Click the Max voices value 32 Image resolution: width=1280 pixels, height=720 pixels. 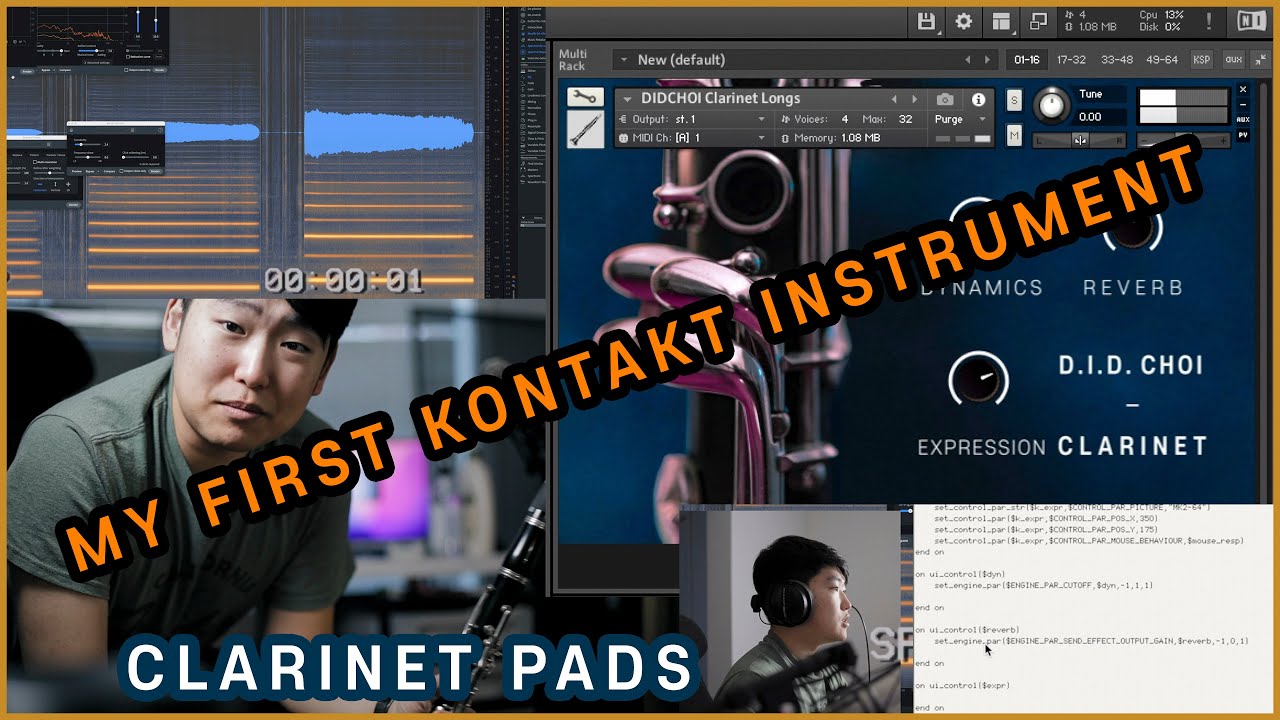(x=905, y=119)
